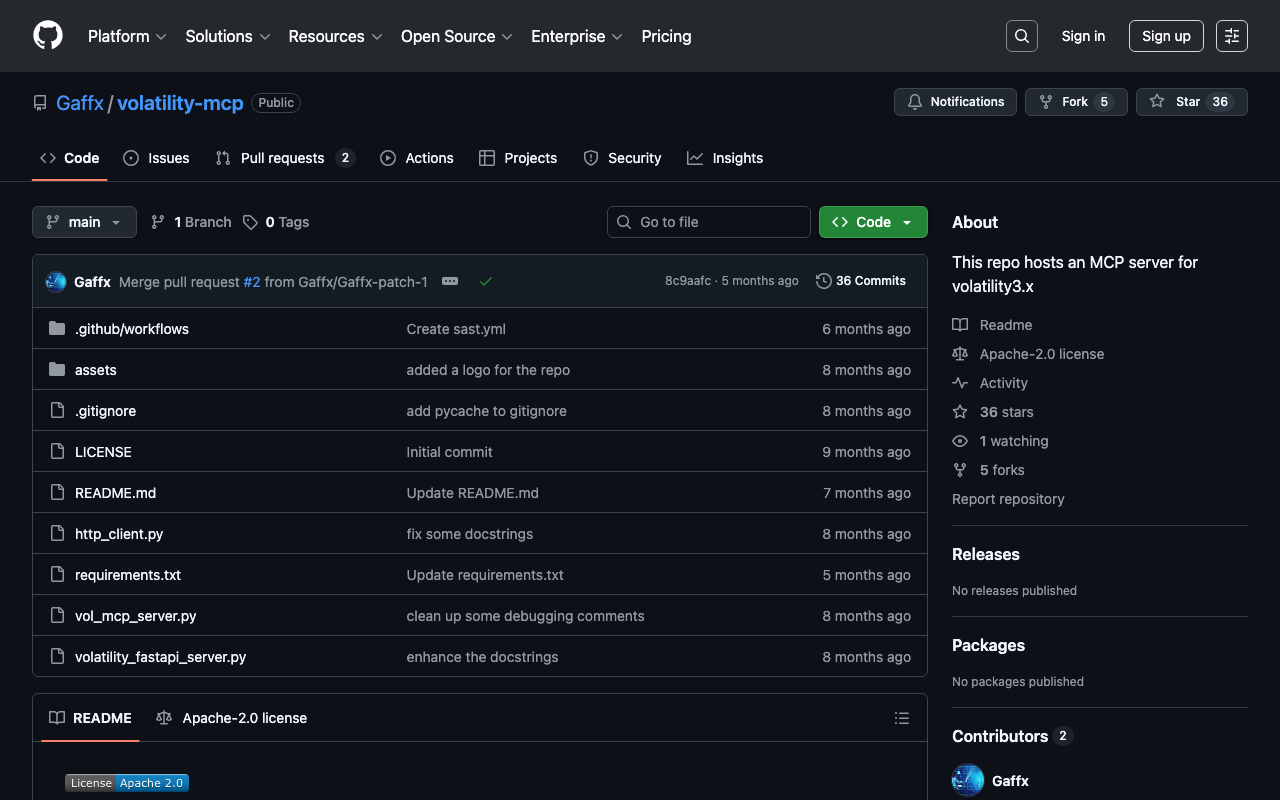This screenshot has width=1280, height=800.
Task: Open the Open Source menu
Action: (456, 36)
